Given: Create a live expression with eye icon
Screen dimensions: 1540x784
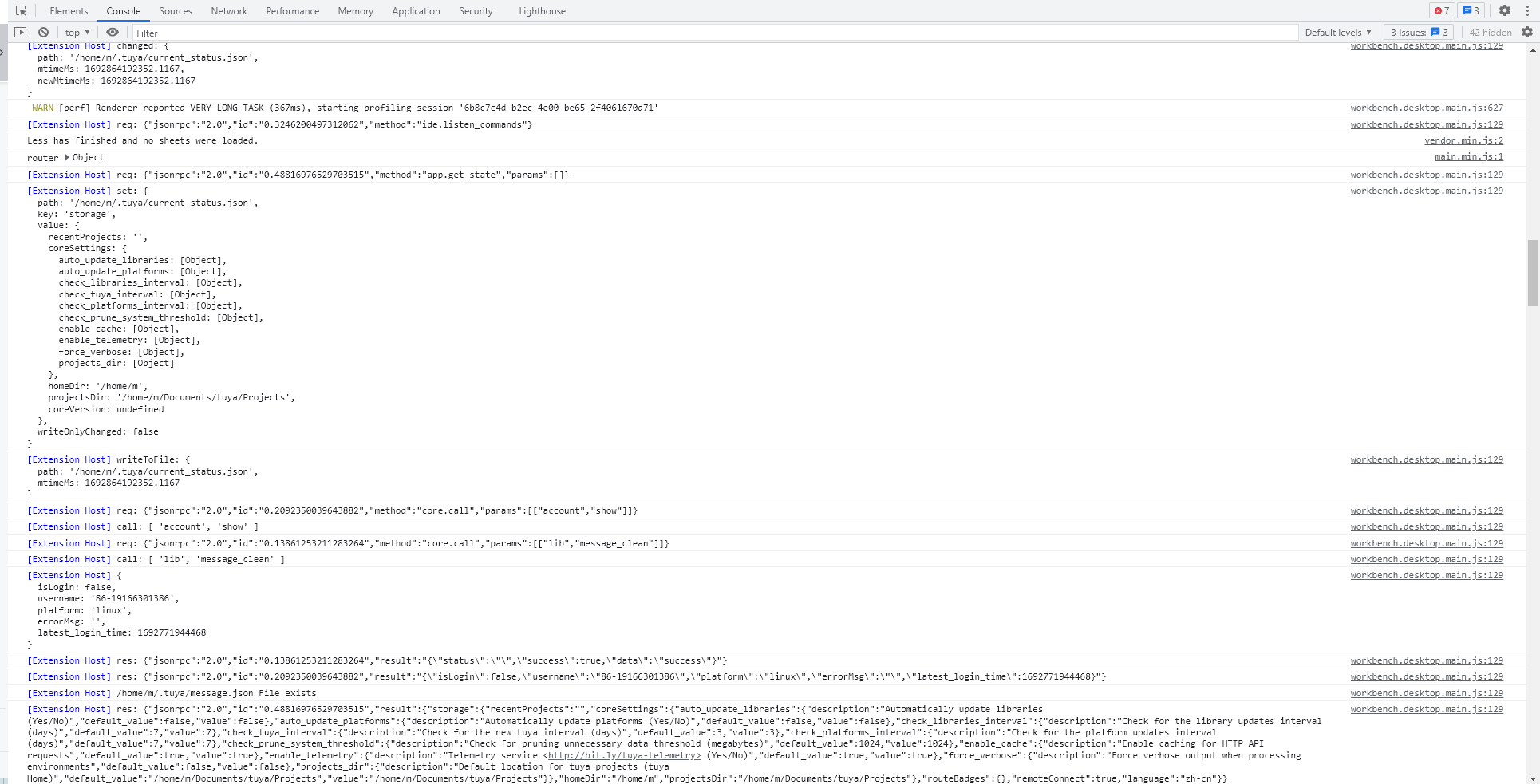Looking at the screenshot, I should click(113, 33).
